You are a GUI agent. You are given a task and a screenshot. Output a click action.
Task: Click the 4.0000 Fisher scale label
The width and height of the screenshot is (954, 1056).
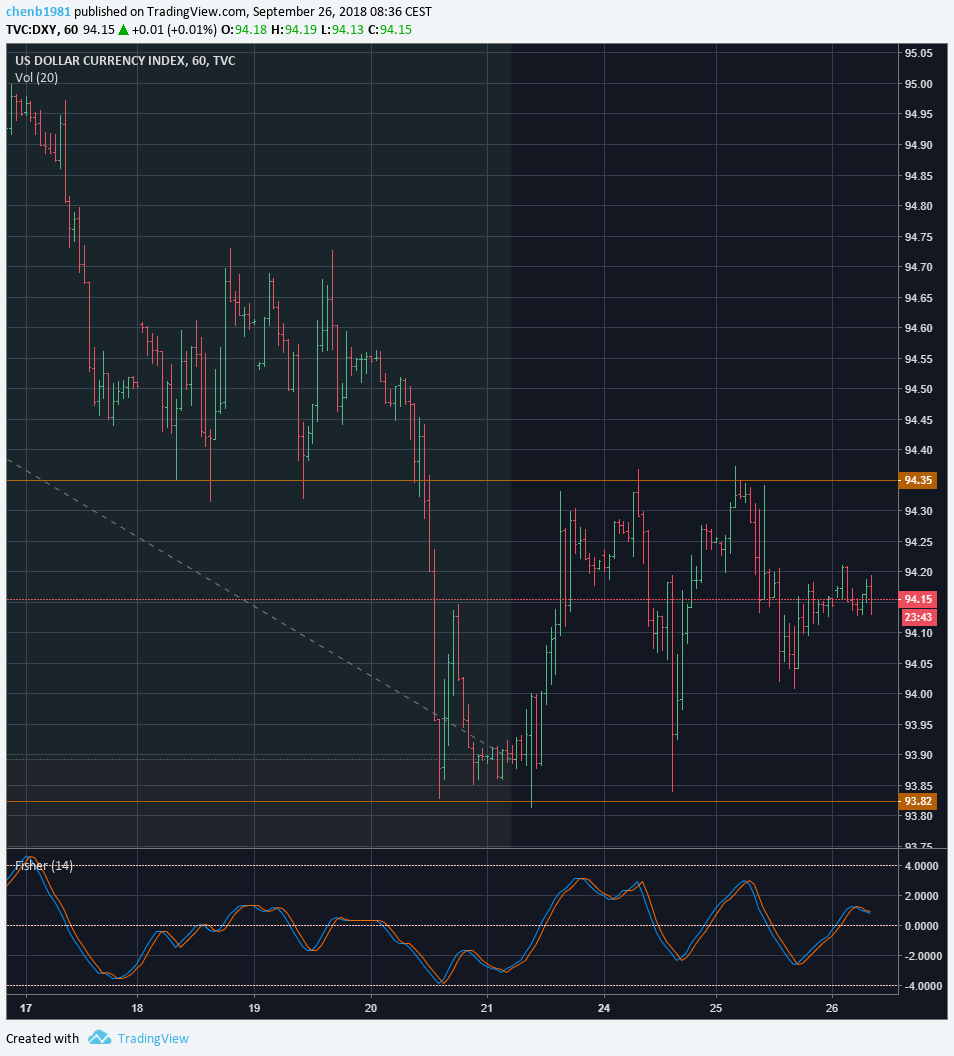(922, 866)
